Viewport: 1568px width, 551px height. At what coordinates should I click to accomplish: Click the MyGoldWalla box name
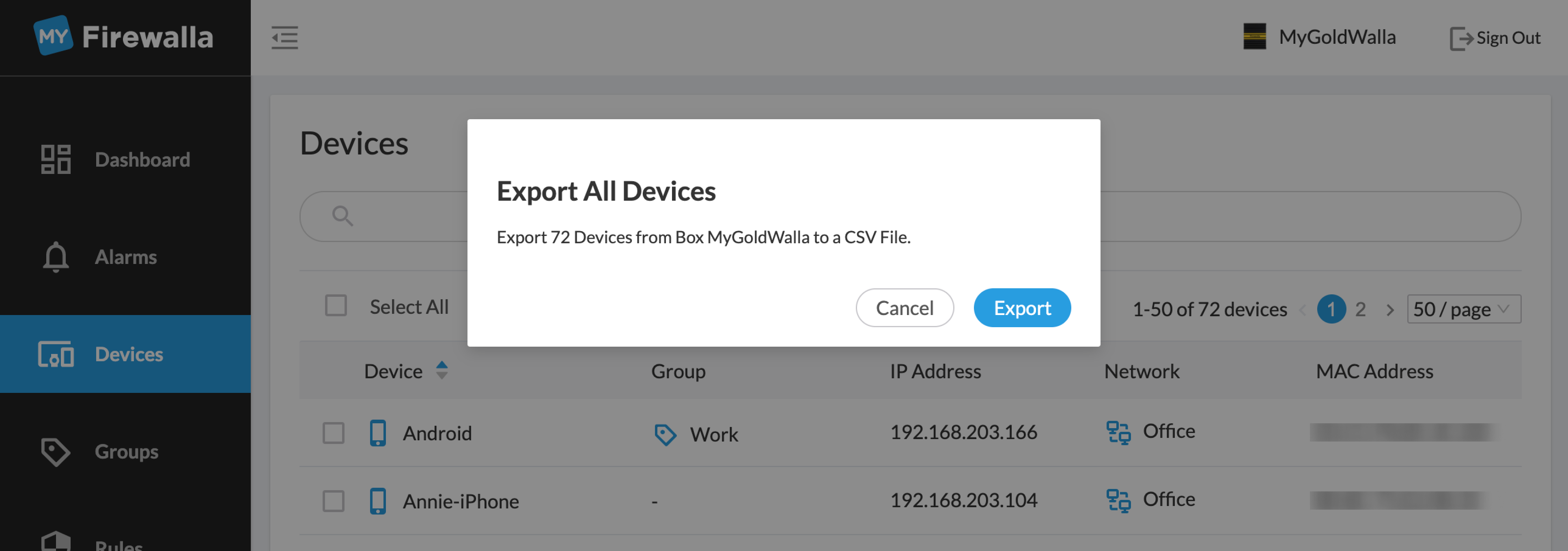coord(1338,37)
